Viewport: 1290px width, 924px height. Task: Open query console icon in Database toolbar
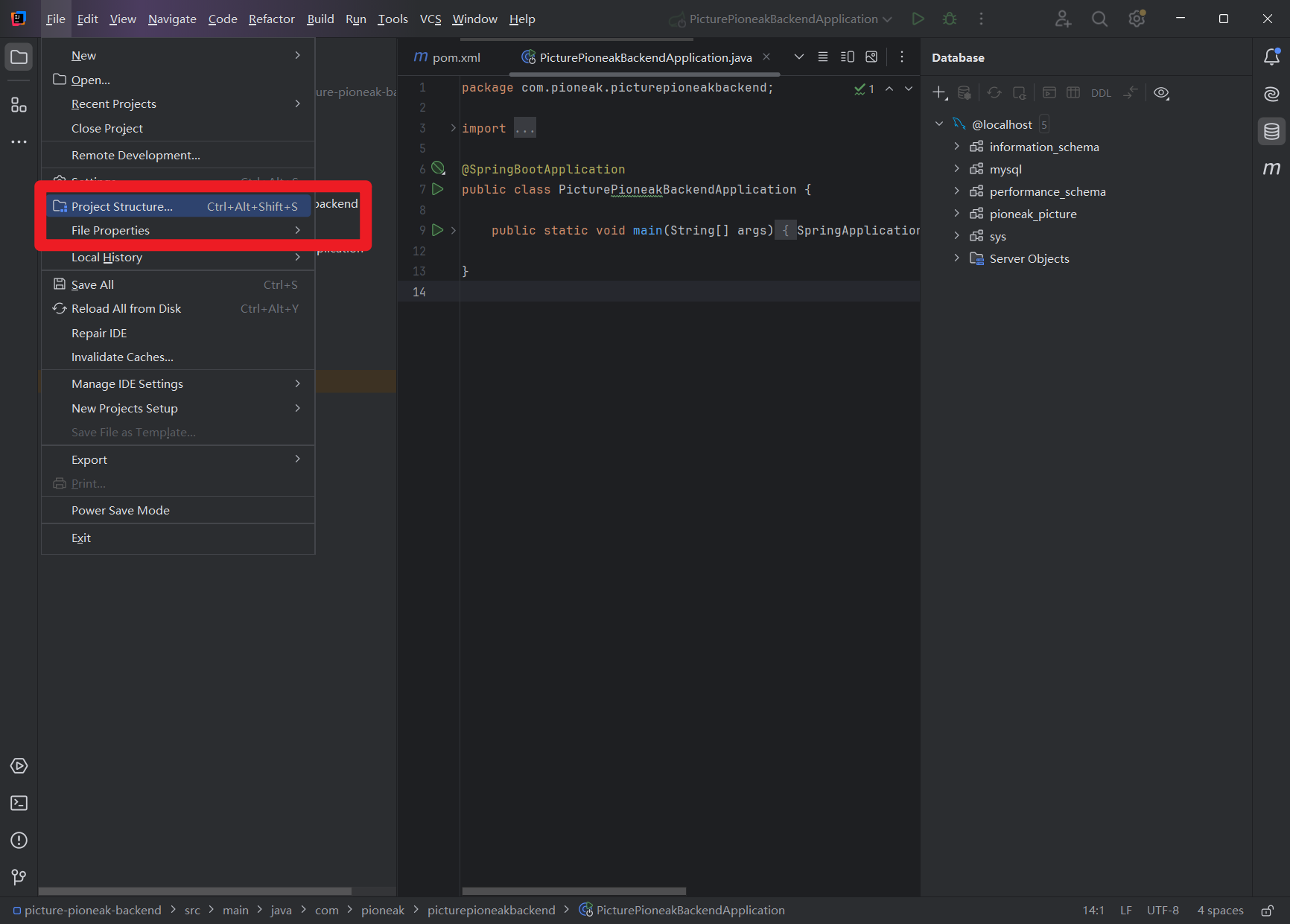coord(1049,93)
